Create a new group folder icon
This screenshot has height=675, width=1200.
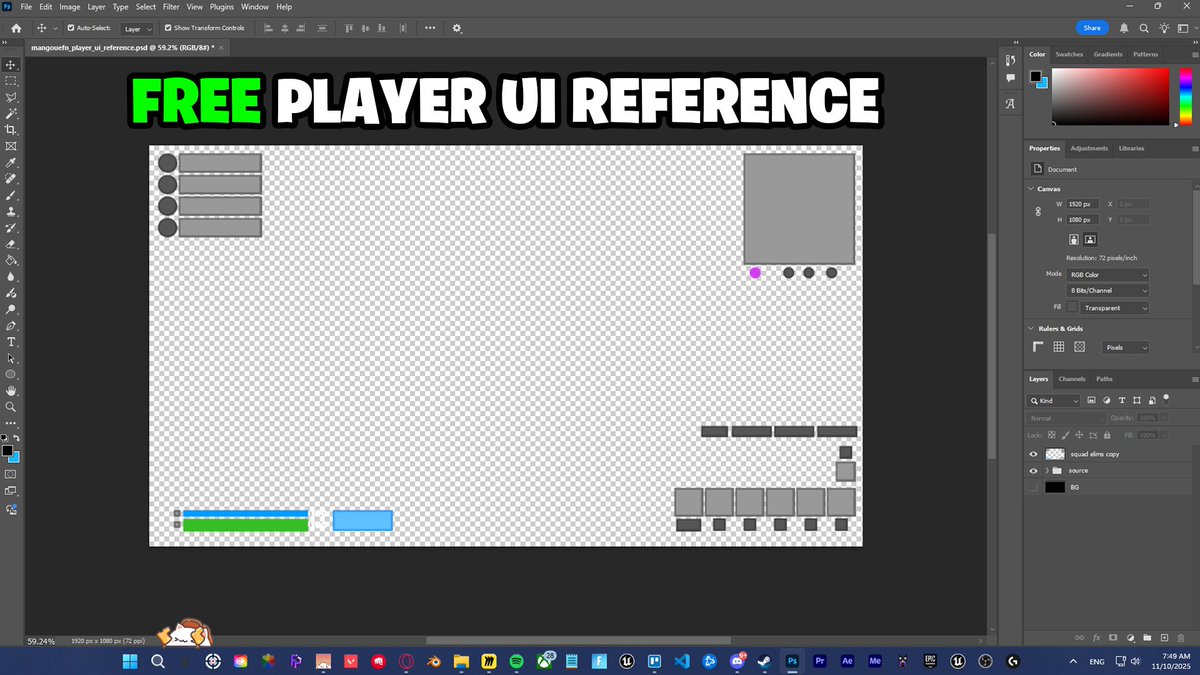(1146, 637)
